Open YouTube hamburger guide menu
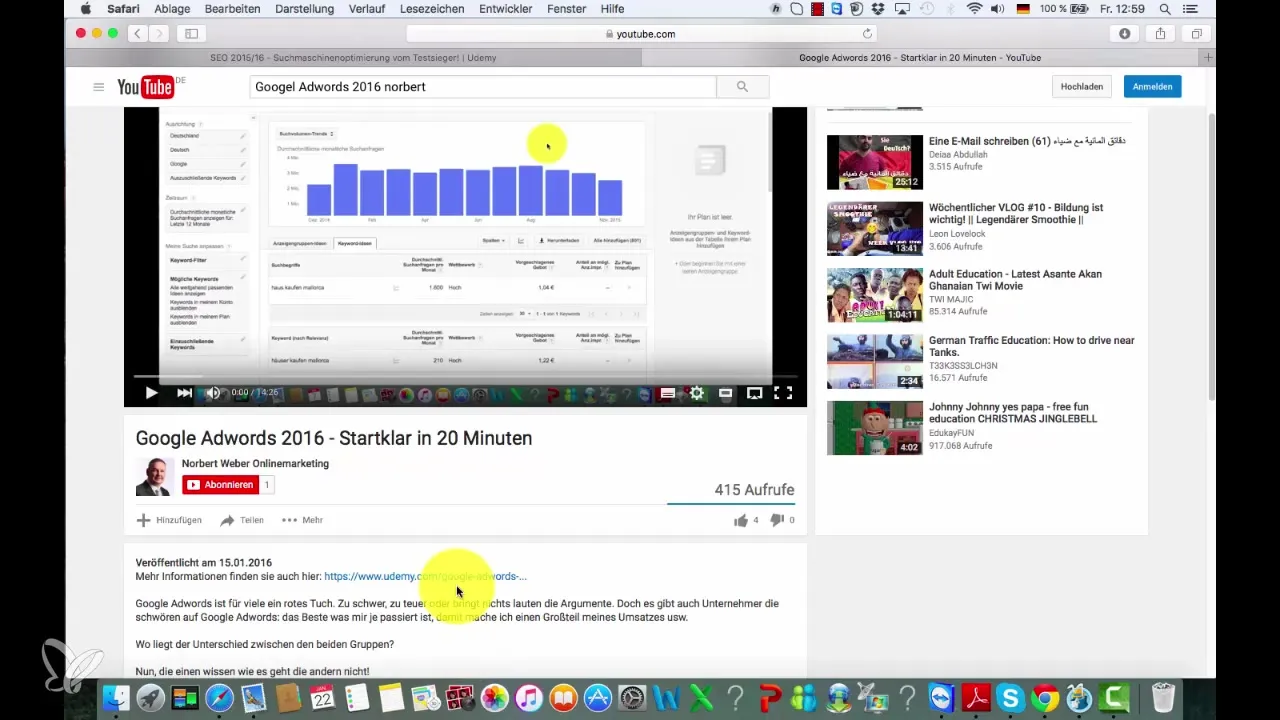This screenshot has height=720, width=1280. [x=98, y=87]
